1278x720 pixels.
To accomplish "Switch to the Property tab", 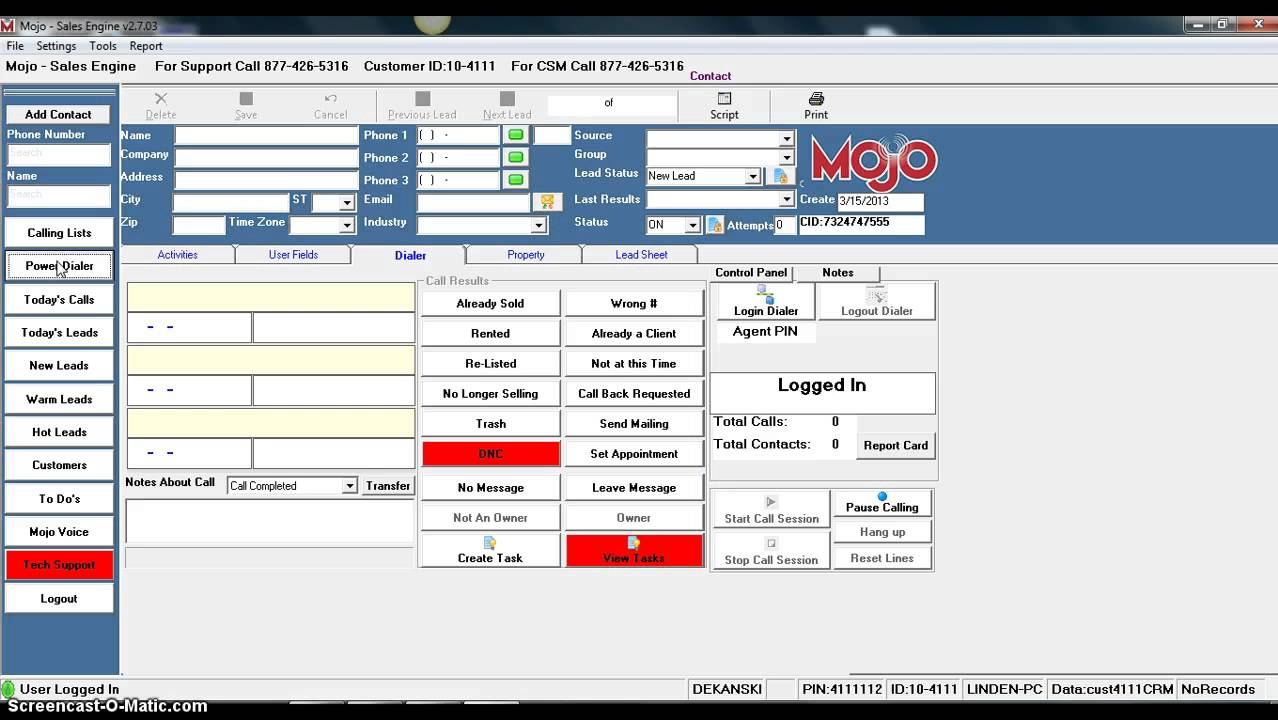I will click(x=525, y=255).
